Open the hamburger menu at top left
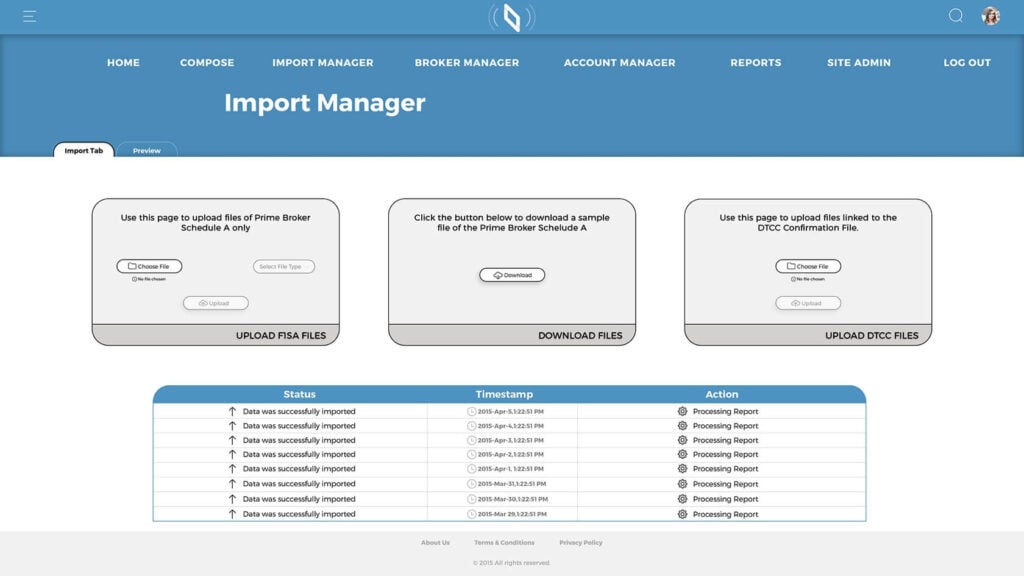Viewport: 1024px width, 576px height. click(29, 15)
